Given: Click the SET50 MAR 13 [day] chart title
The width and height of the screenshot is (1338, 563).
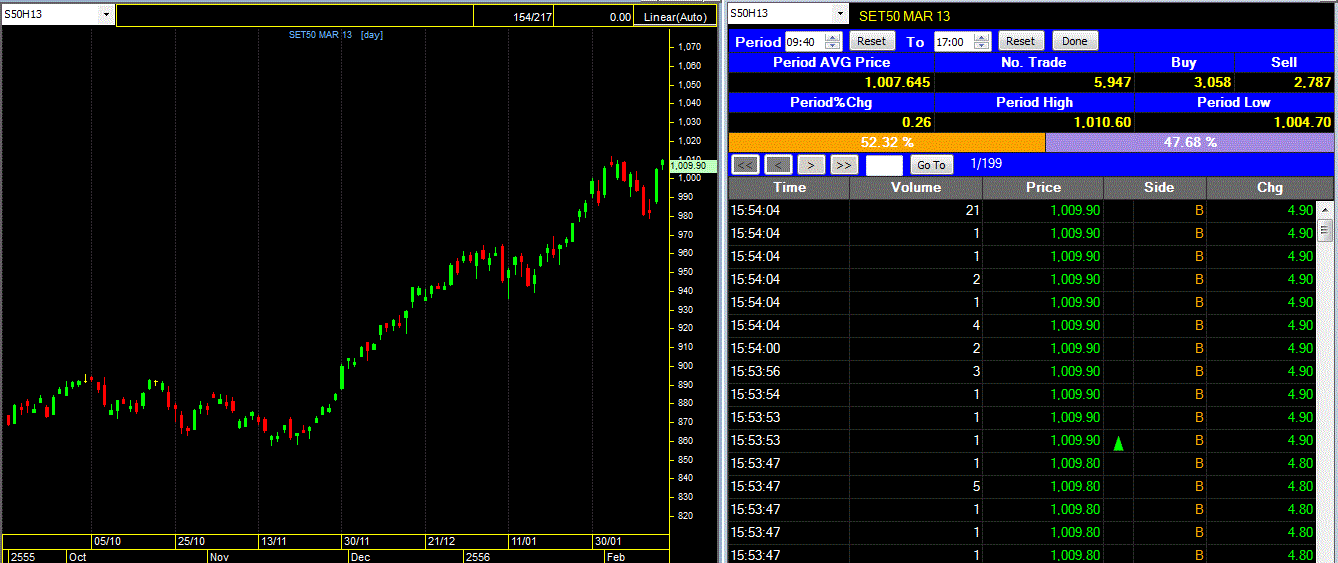Looking at the screenshot, I should pos(336,35).
